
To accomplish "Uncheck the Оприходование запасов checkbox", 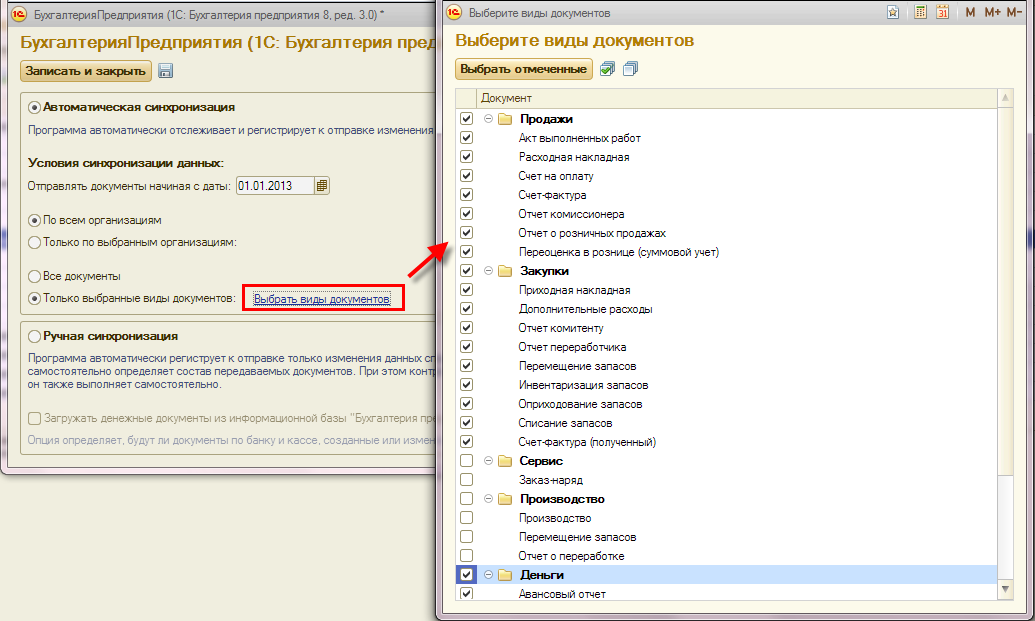I will point(466,404).
